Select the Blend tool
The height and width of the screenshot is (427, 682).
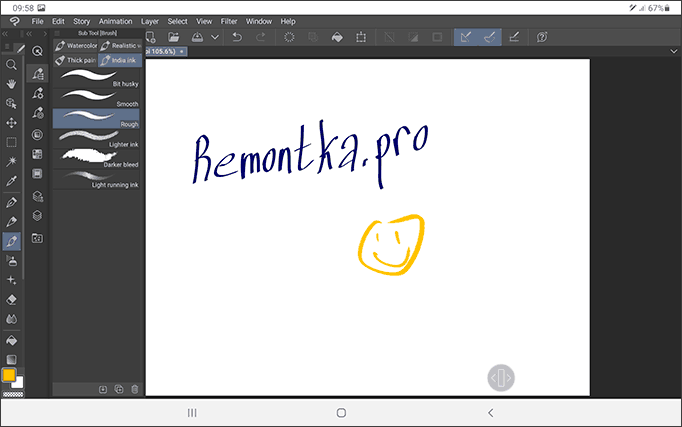(11, 319)
